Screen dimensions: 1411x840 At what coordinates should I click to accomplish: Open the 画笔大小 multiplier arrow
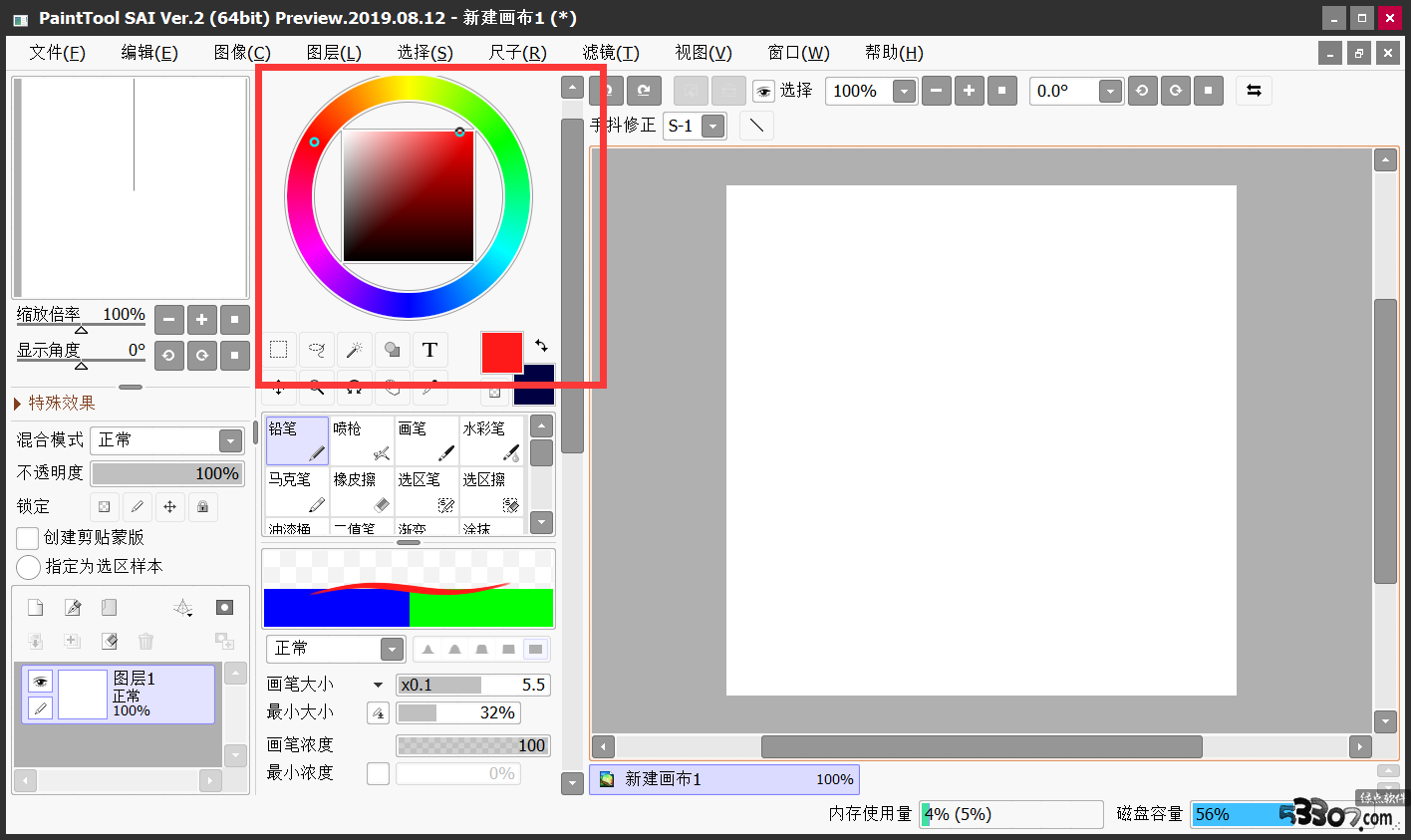point(378,685)
